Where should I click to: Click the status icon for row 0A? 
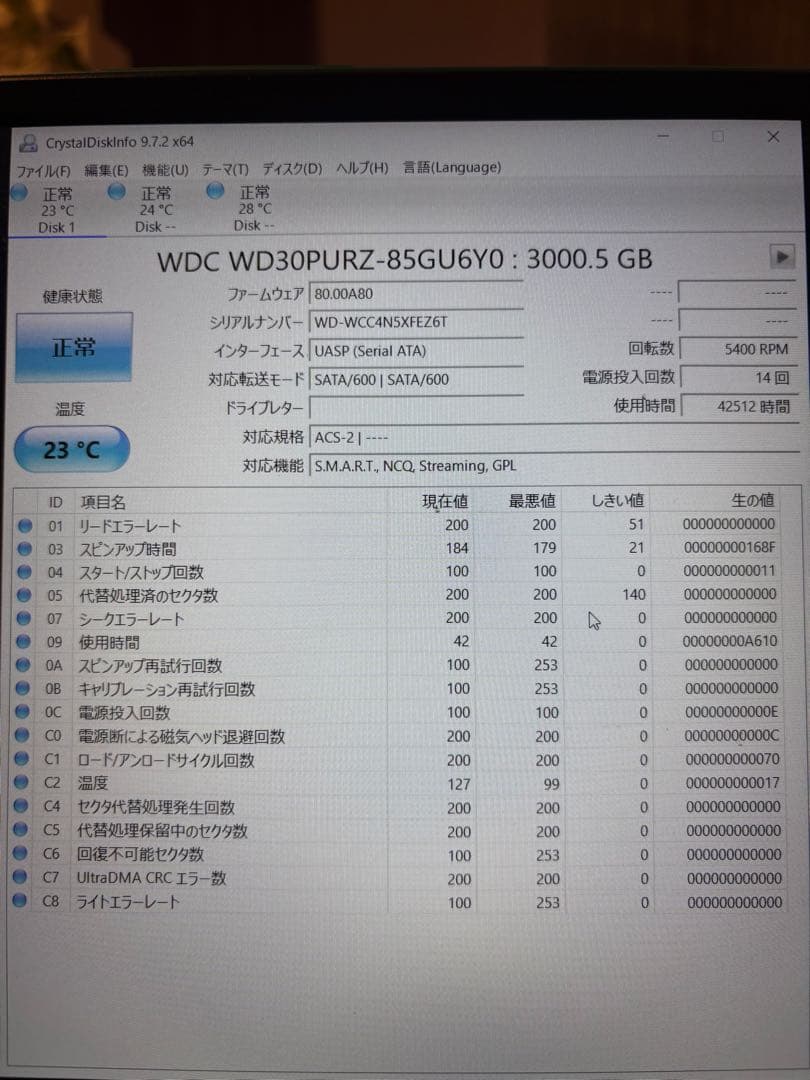click(x=23, y=665)
